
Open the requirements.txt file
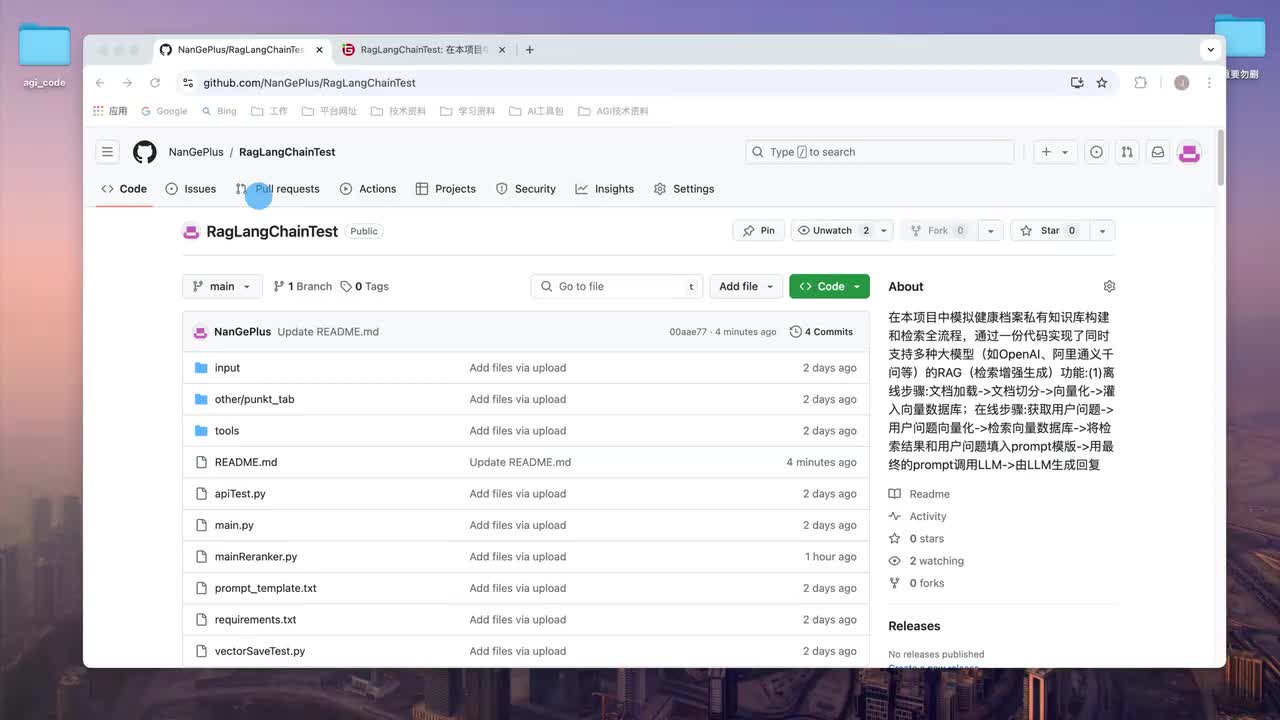(256, 620)
